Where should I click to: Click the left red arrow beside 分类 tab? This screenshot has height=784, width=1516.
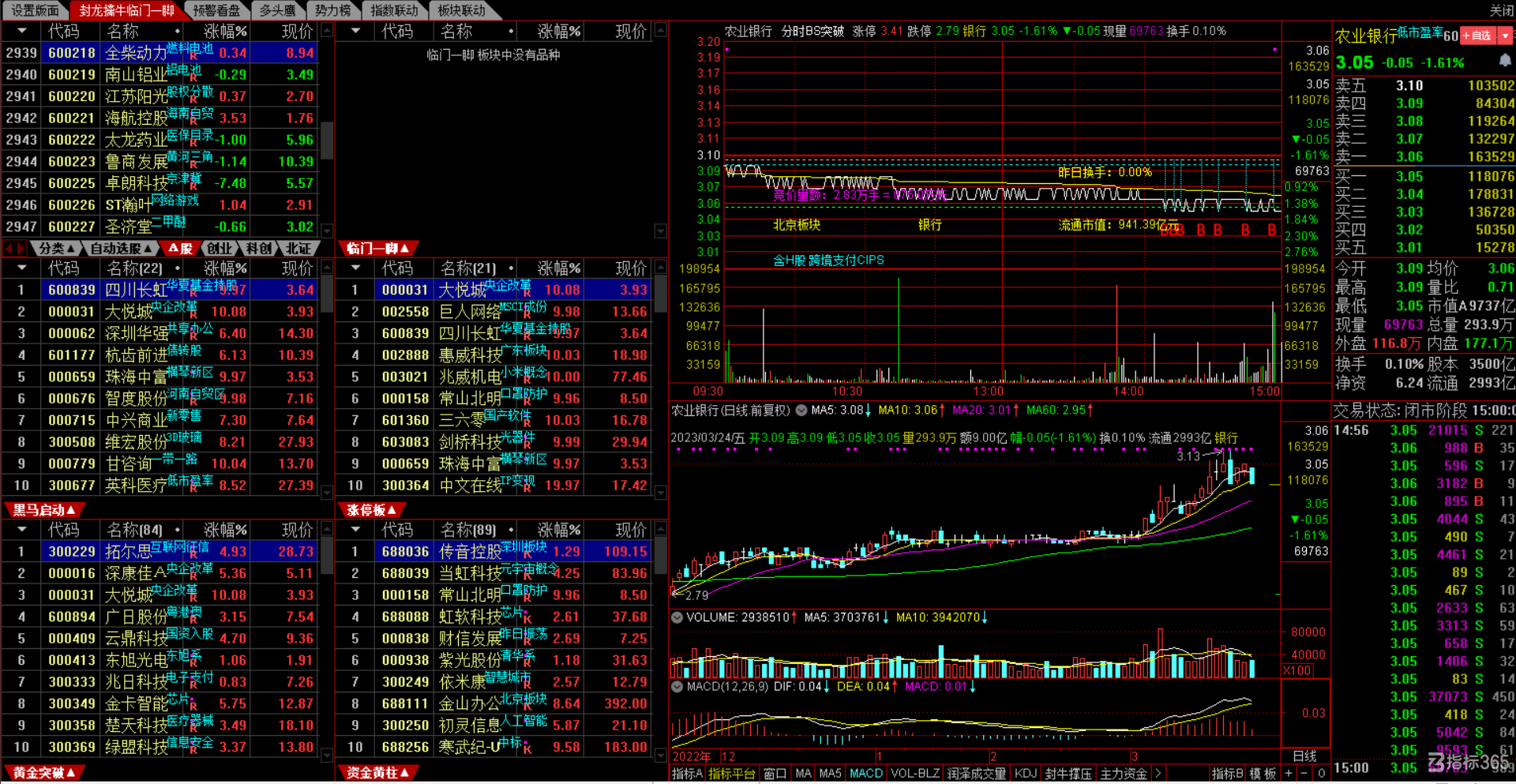pyautogui.click(x=9, y=249)
